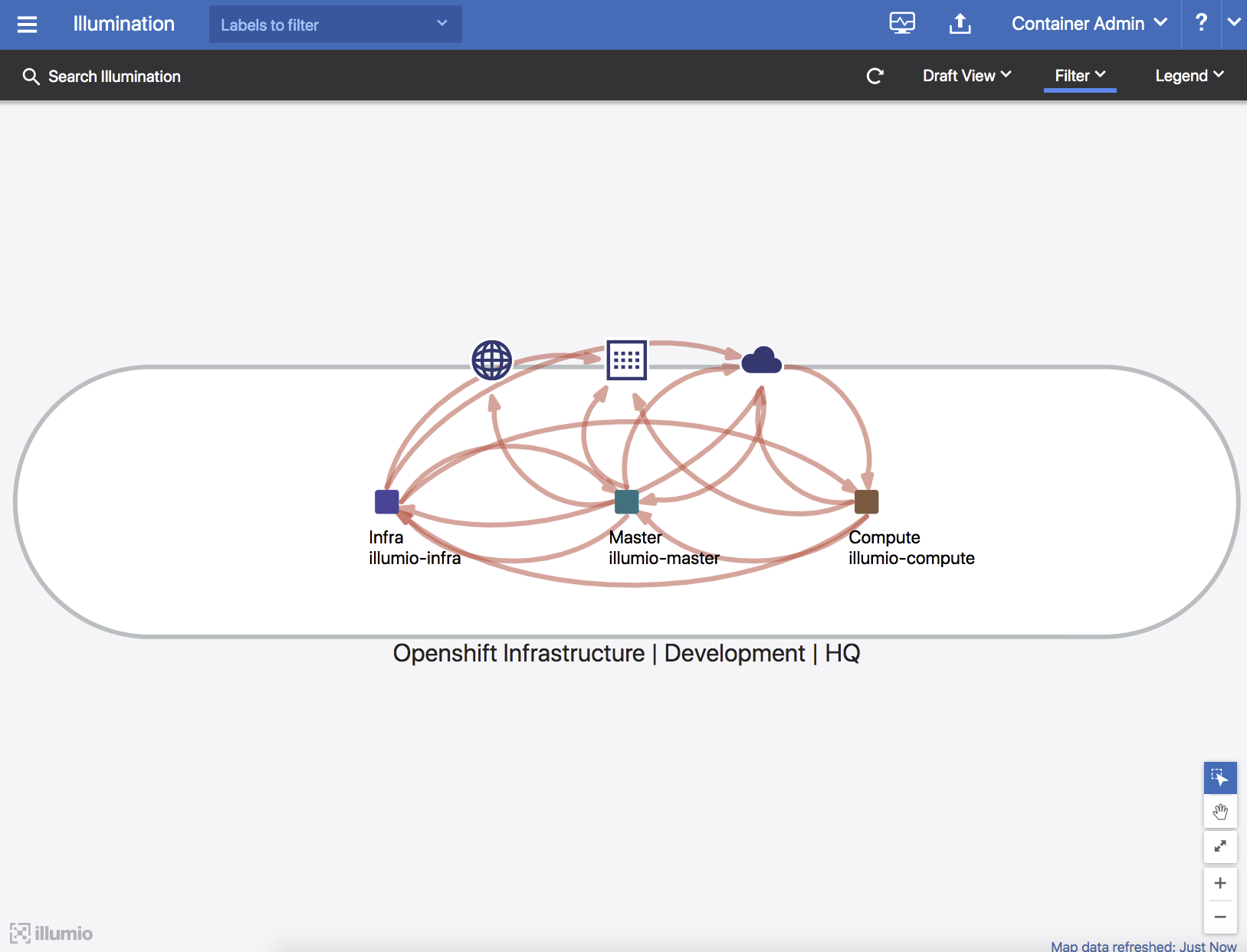Switch to the hand pan tool

(1219, 812)
